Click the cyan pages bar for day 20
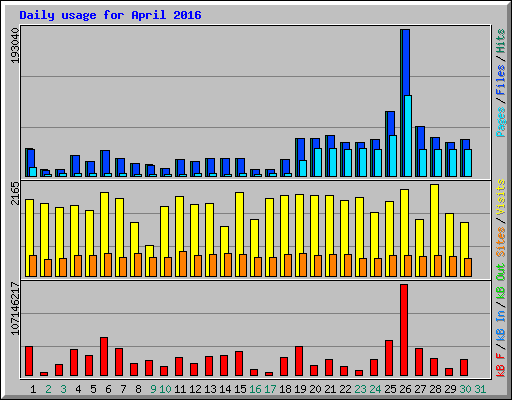512x400 pixels. 318,162
